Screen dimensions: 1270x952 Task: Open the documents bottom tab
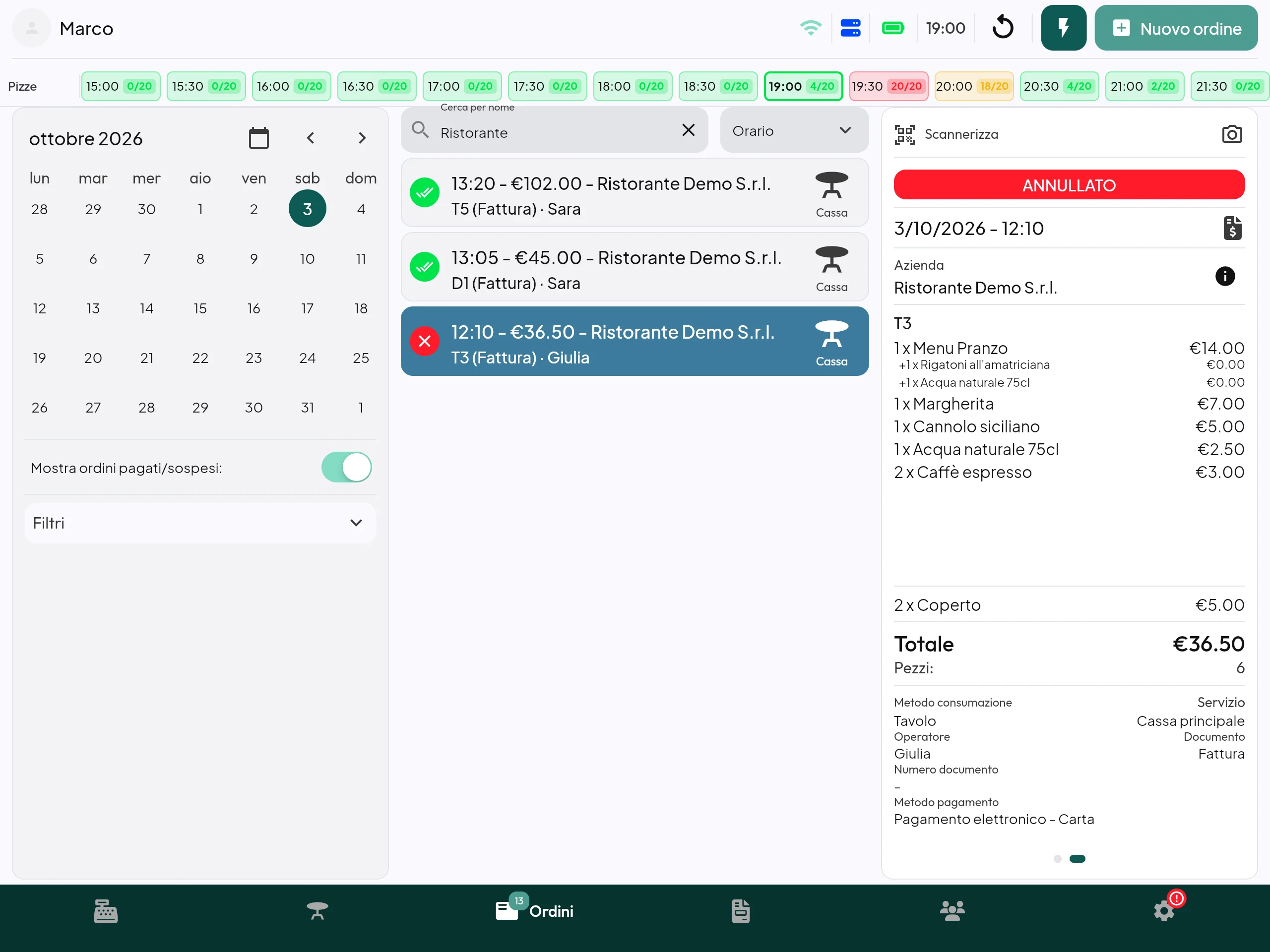740,911
